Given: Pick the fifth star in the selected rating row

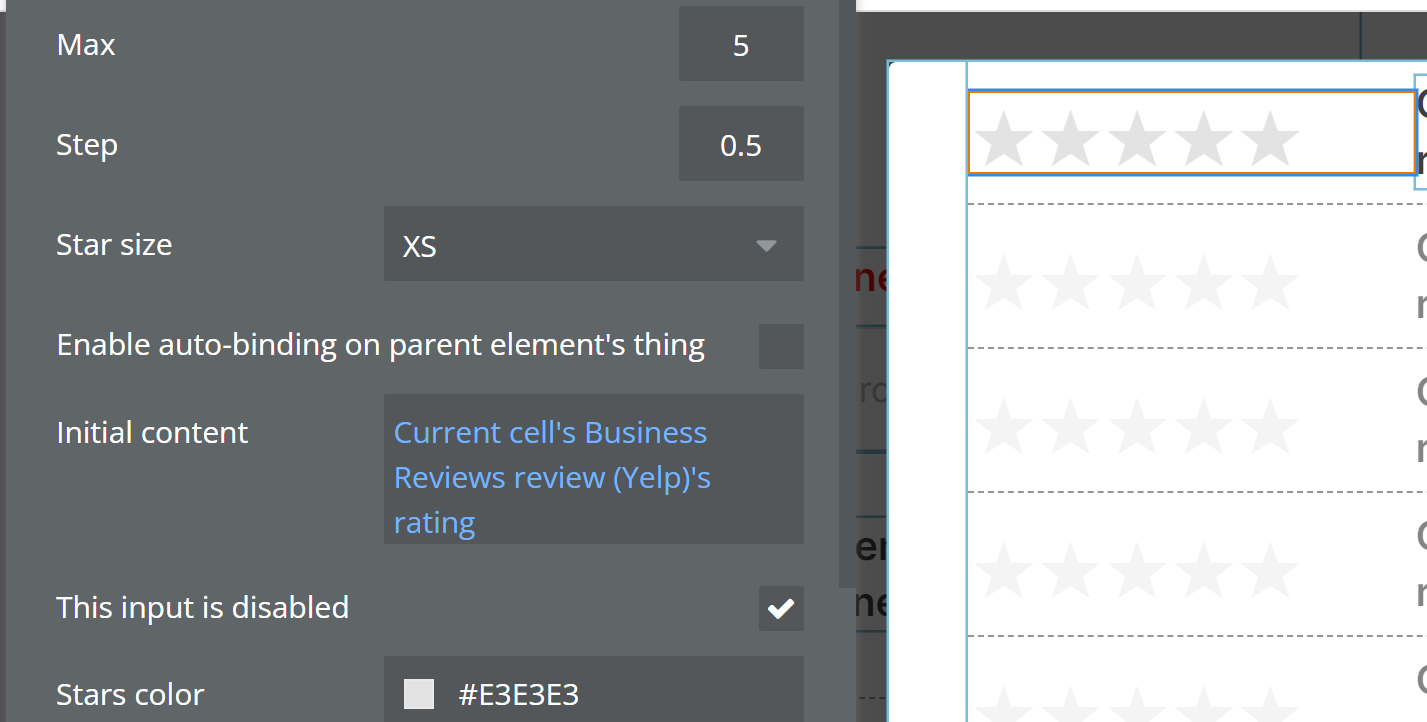Looking at the screenshot, I should [1270, 138].
